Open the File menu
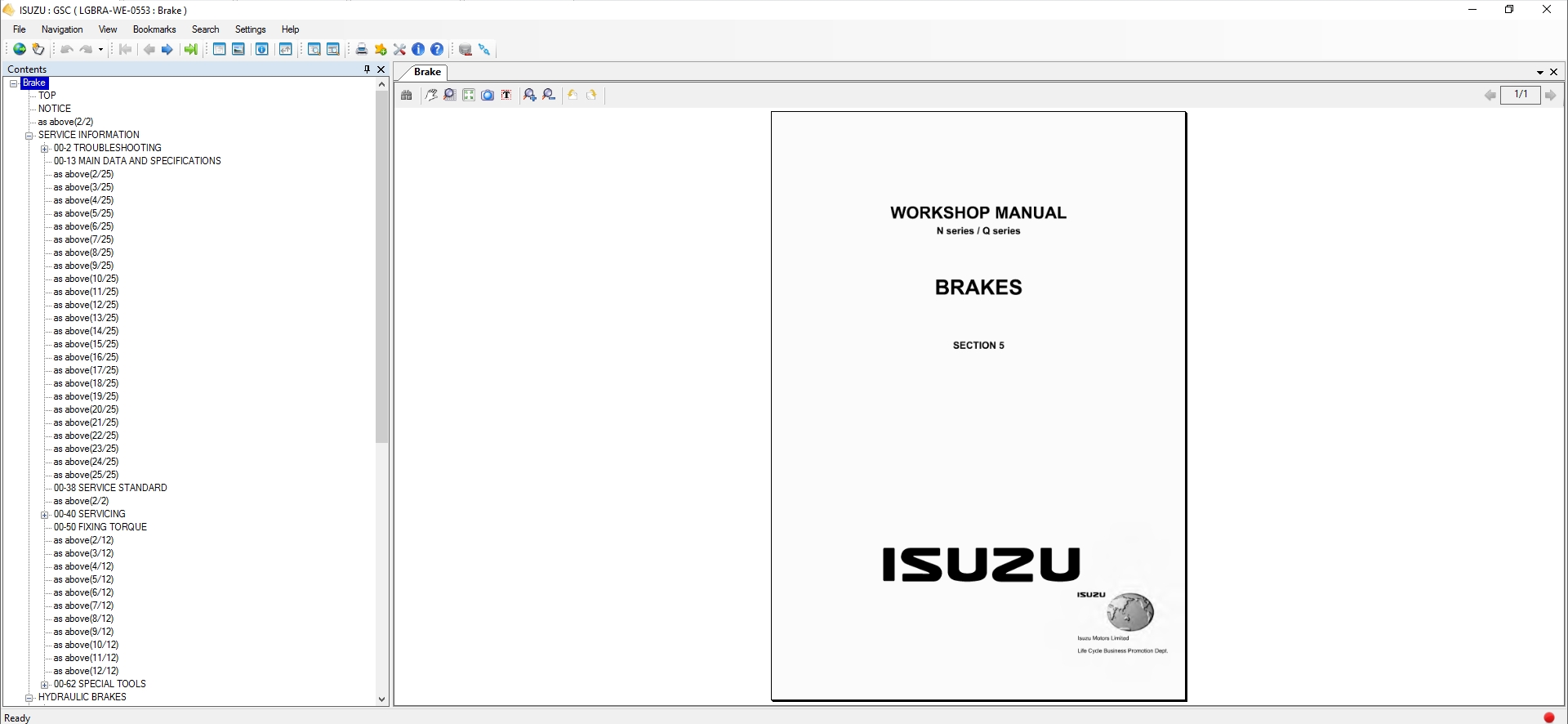The width and height of the screenshot is (1568, 724). point(20,29)
